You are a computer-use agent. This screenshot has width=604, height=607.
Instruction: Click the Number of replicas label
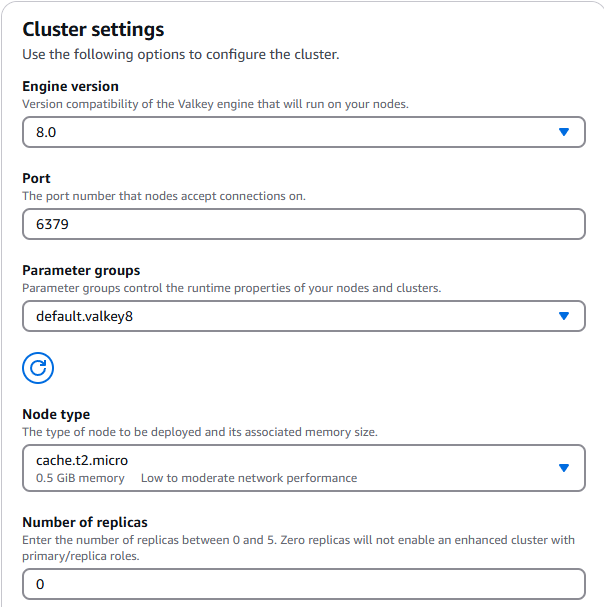[85, 522]
